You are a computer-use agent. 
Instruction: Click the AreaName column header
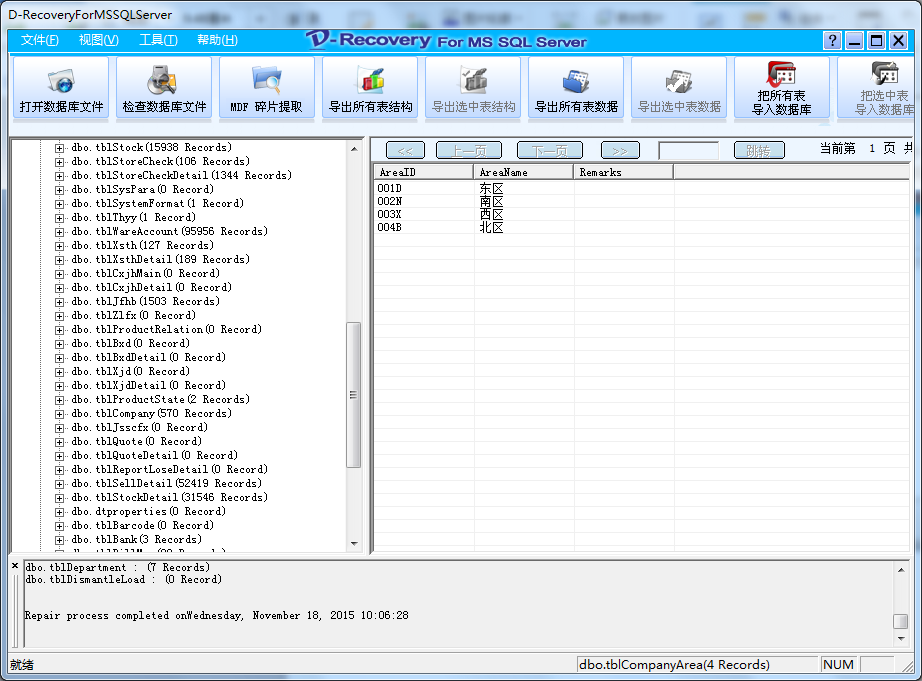523,172
